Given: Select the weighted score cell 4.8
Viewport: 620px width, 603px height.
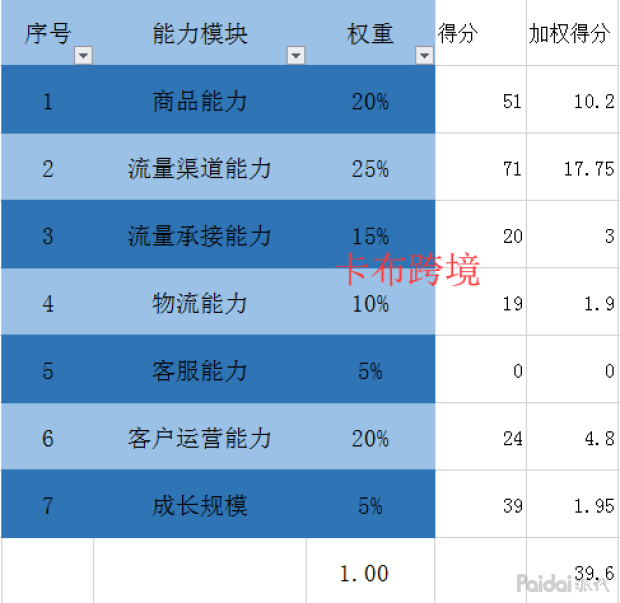Looking at the screenshot, I should (573, 438).
